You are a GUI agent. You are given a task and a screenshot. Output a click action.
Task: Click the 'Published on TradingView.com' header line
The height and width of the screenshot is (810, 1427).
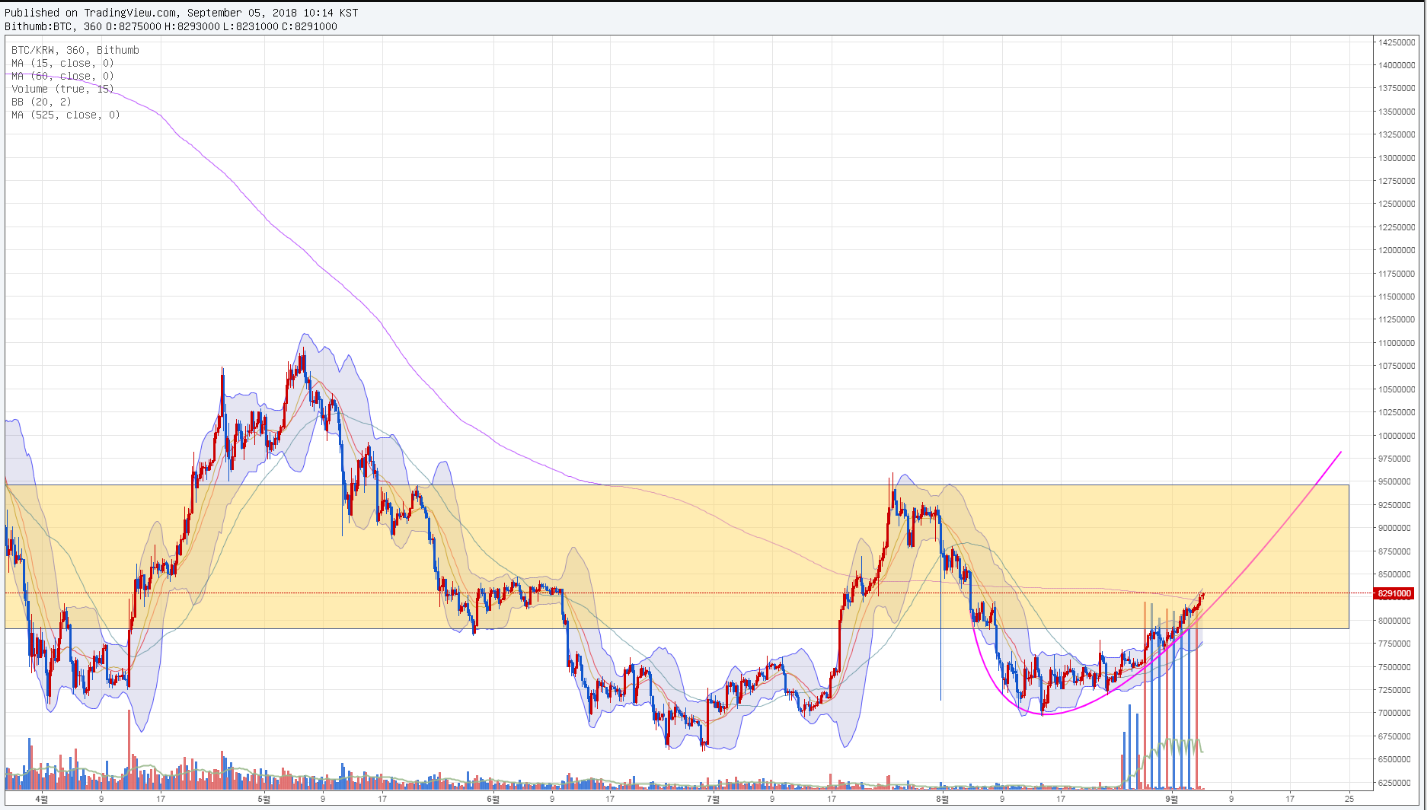click(181, 13)
